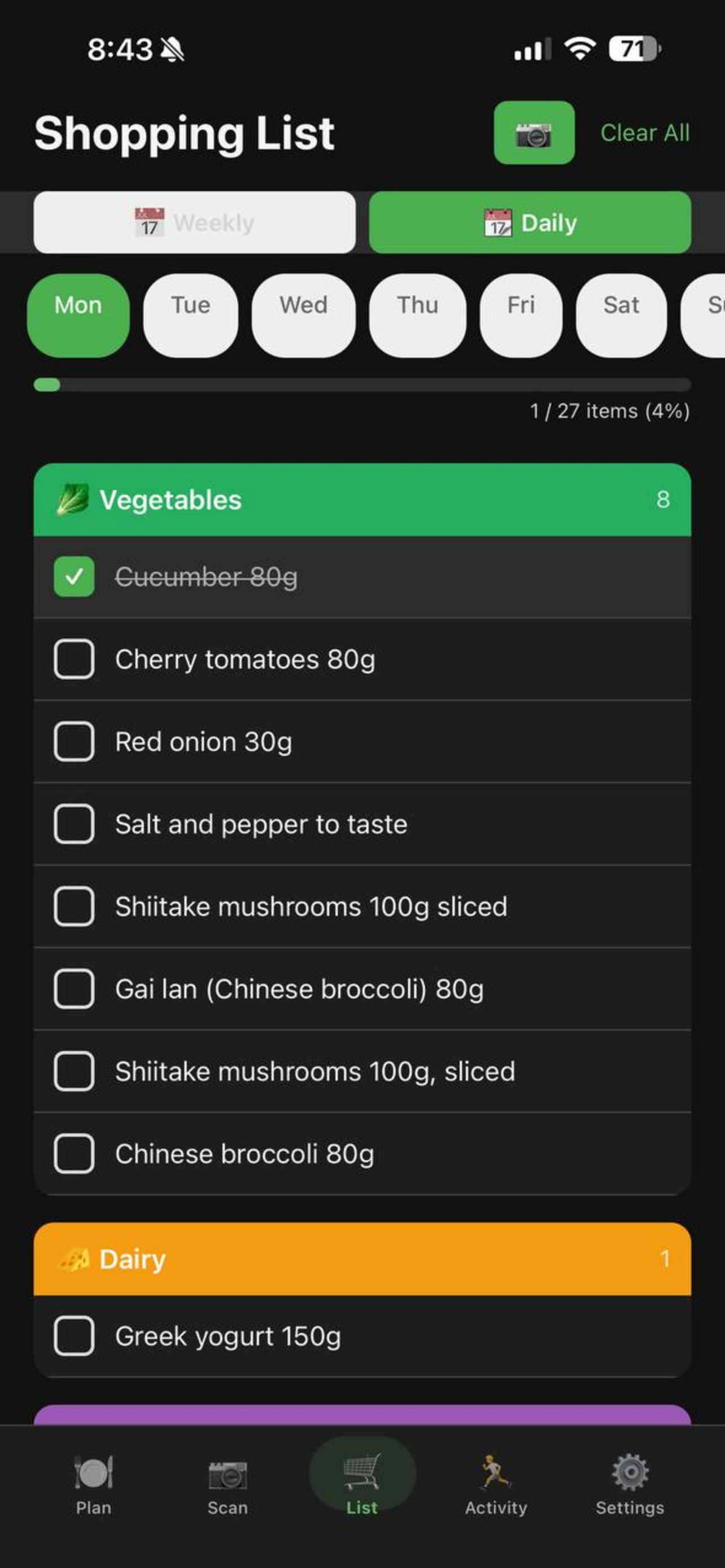Collapse the Vegetables category header
725x1568 pixels.
(362, 500)
